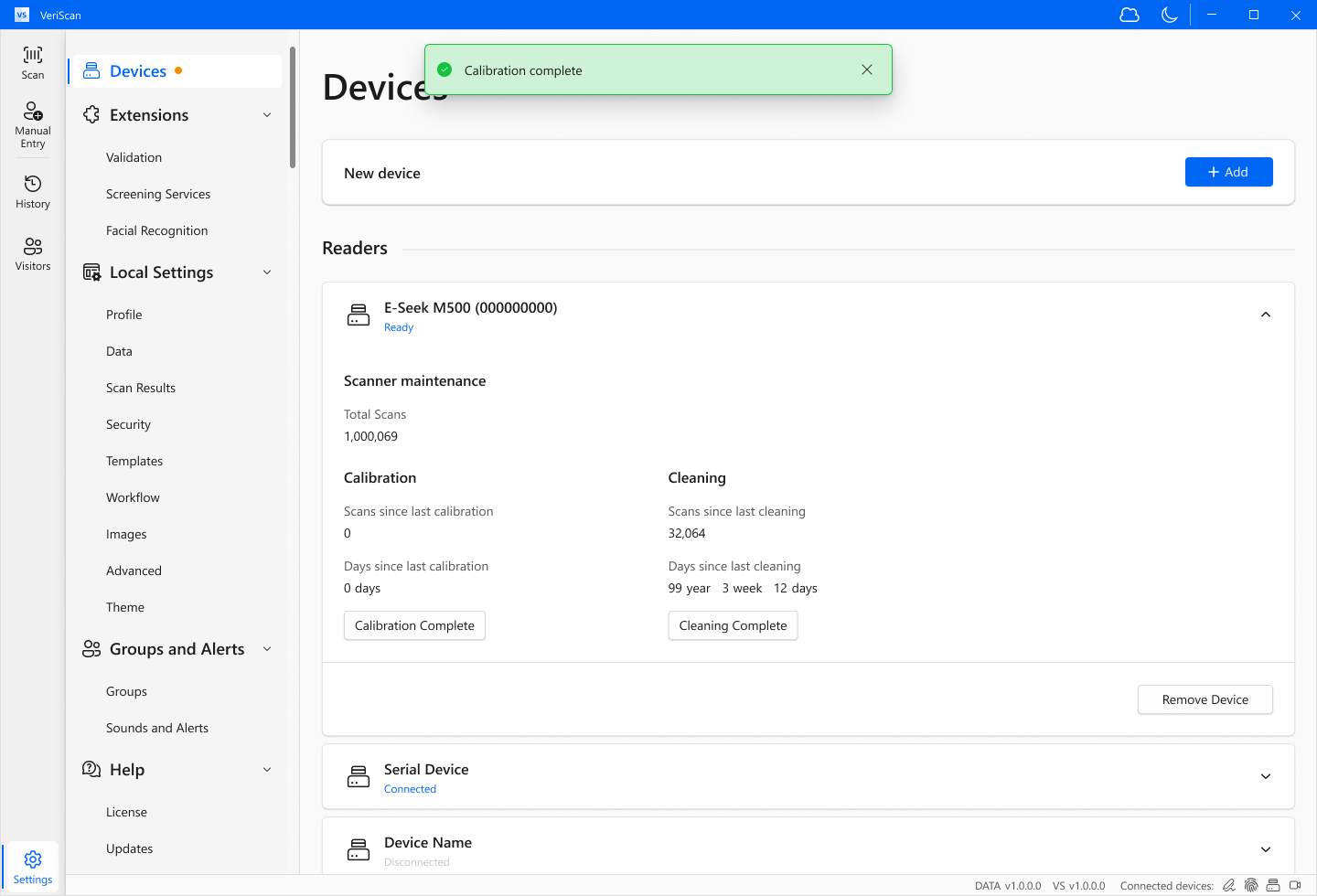Open the Images settings page
This screenshot has height=896, width=1317.
[x=126, y=534]
